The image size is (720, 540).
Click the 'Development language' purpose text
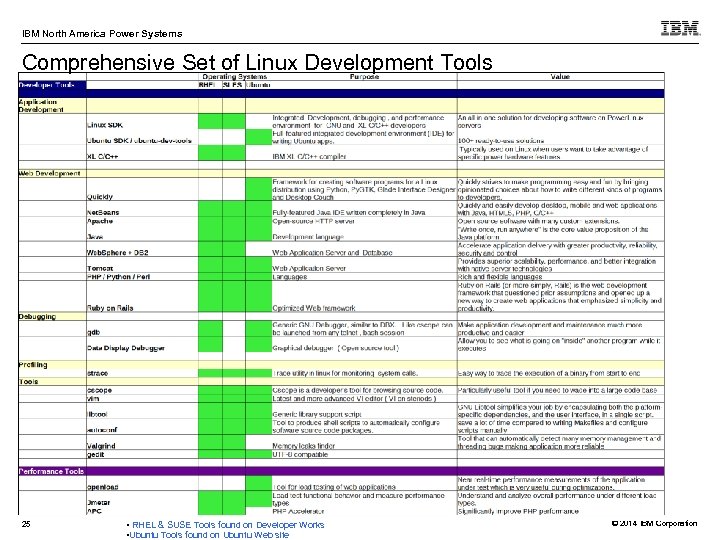(x=308, y=237)
